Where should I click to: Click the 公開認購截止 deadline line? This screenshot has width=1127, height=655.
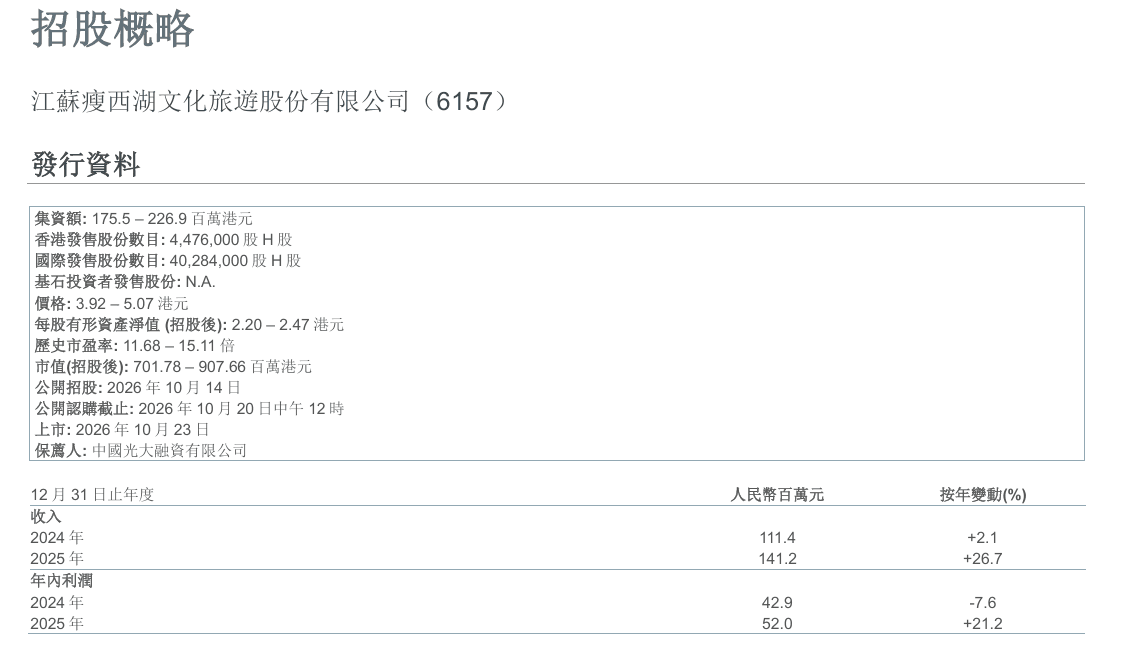point(190,408)
